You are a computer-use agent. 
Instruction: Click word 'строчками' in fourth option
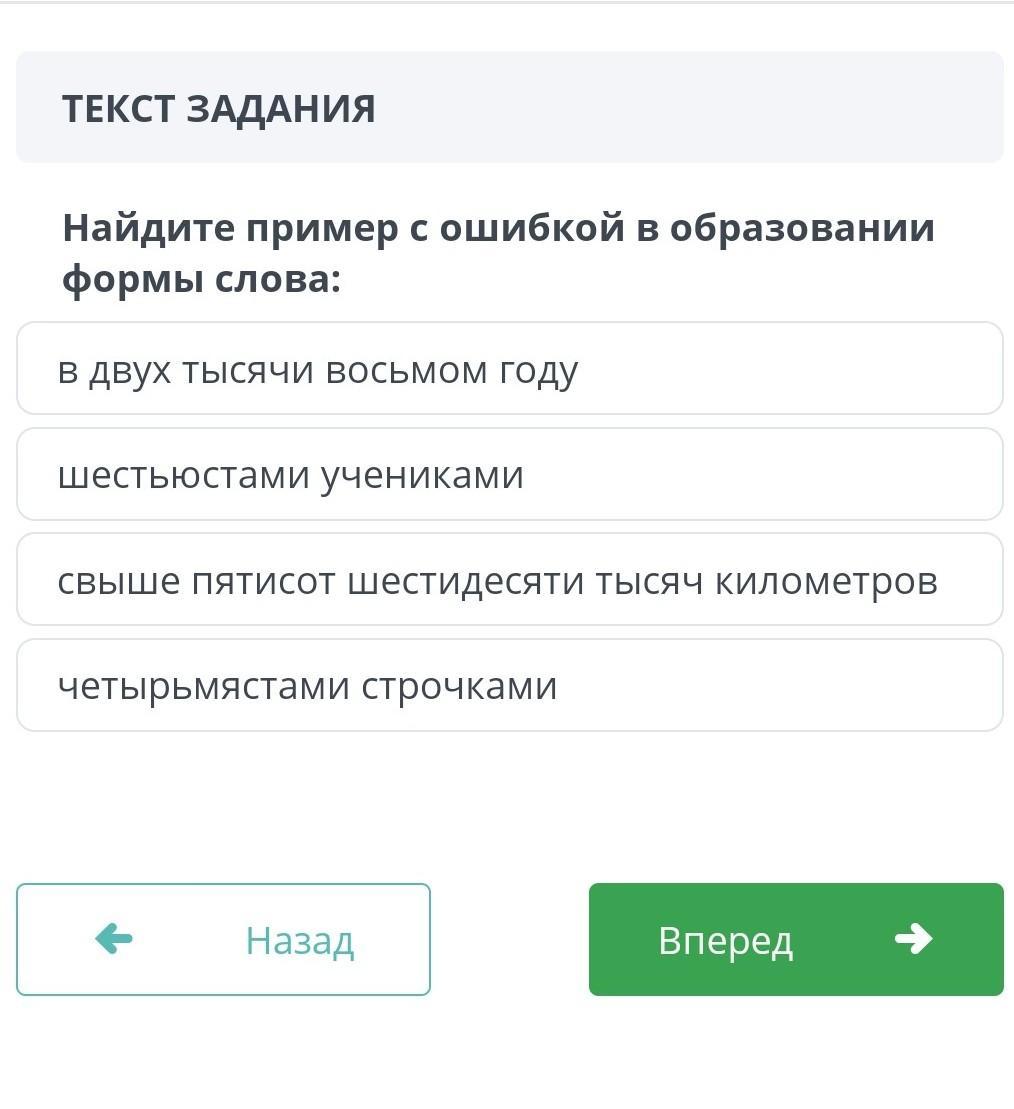point(459,686)
